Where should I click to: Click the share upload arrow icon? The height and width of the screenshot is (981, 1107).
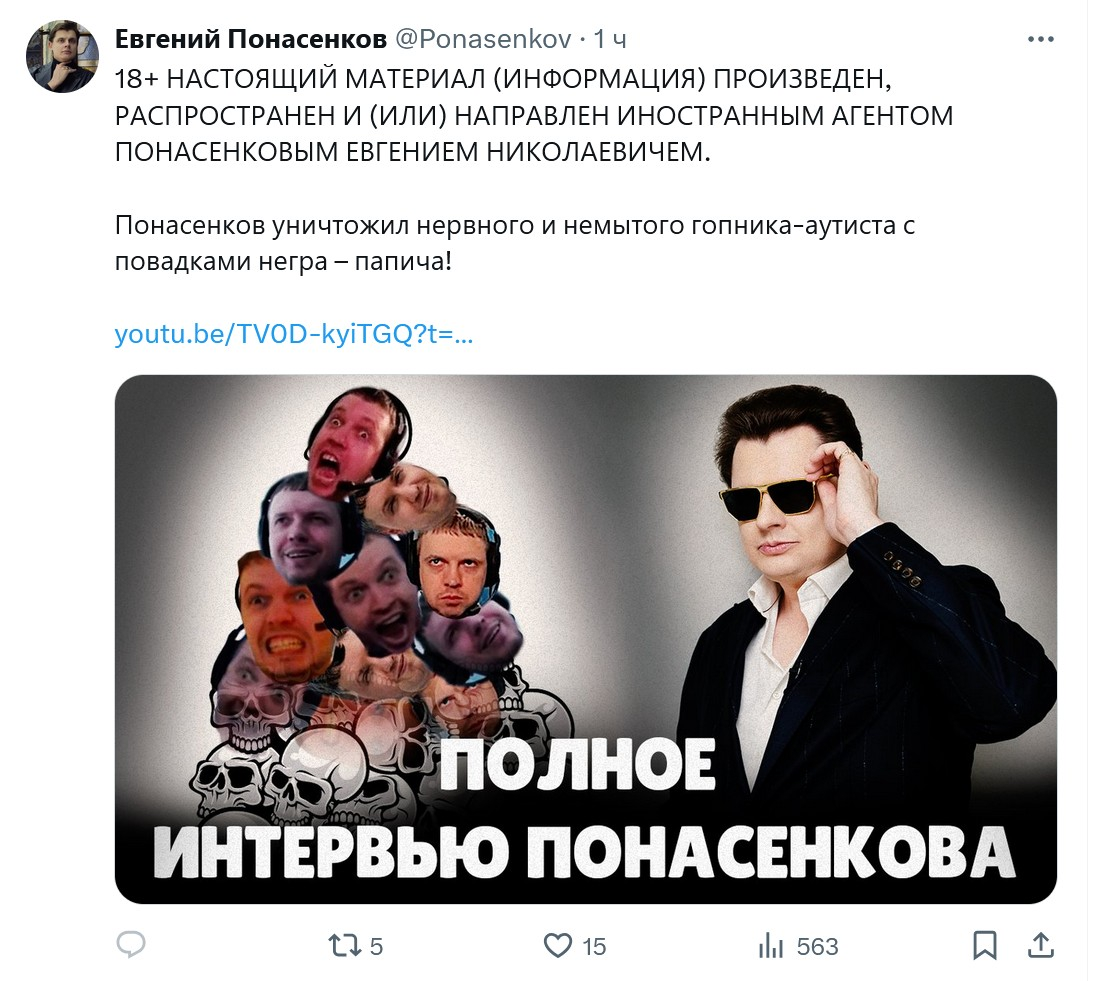[x=1041, y=946]
